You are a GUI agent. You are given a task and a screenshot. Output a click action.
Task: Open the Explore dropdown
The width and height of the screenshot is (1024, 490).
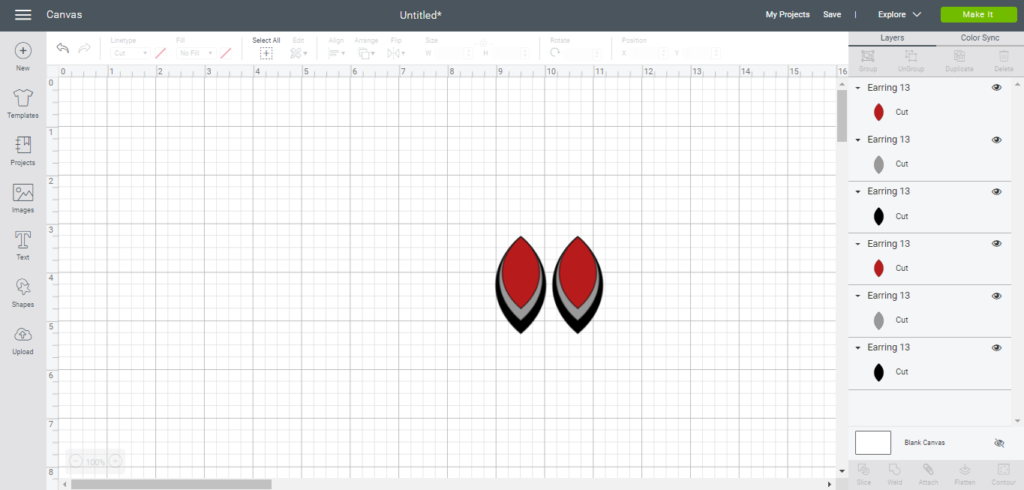pos(899,15)
